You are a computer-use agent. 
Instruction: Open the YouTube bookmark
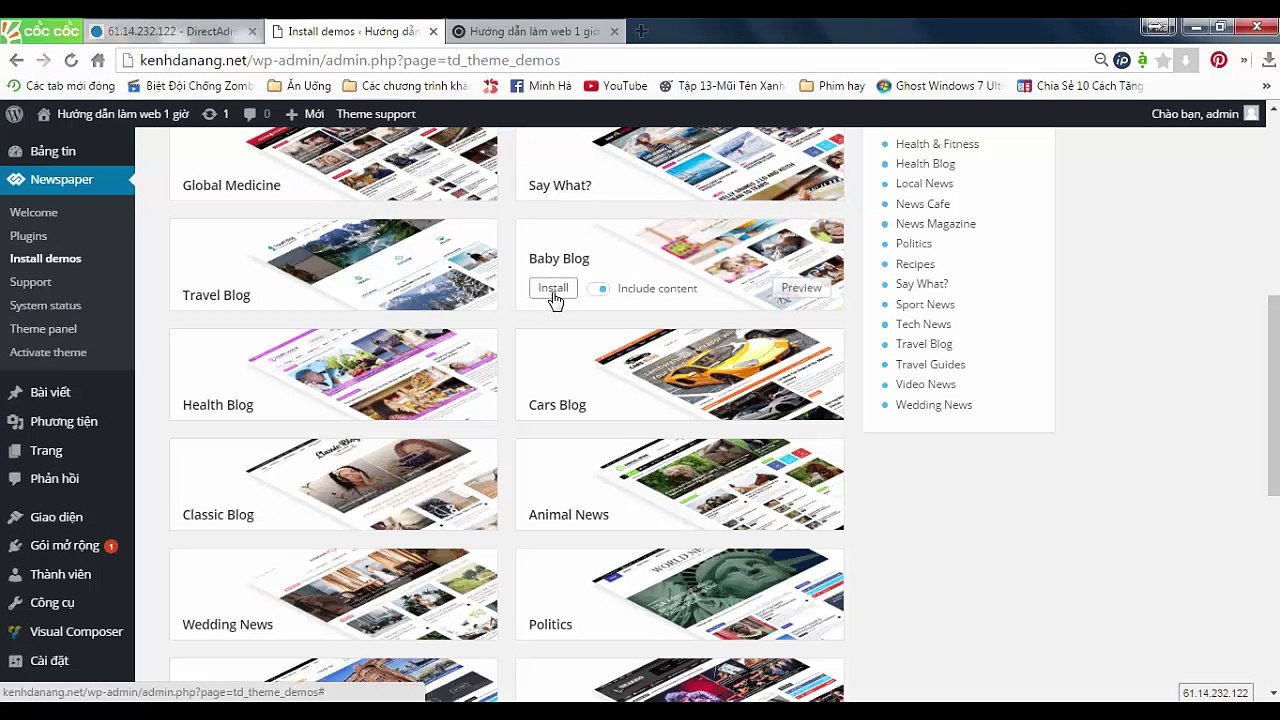pyautogui.click(x=615, y=86)
